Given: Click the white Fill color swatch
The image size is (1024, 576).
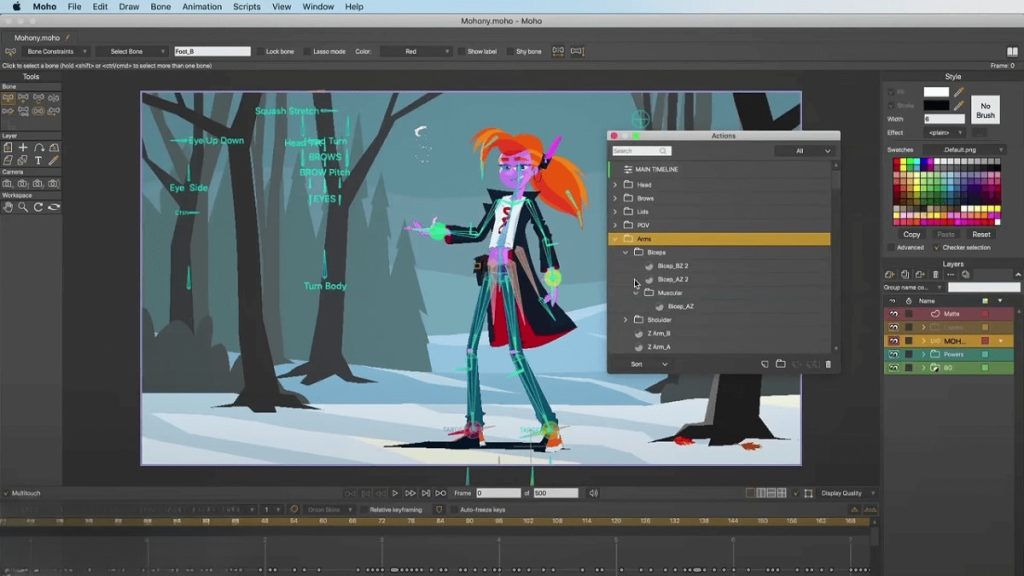Looking at the screenshot, I should (936, 92).
